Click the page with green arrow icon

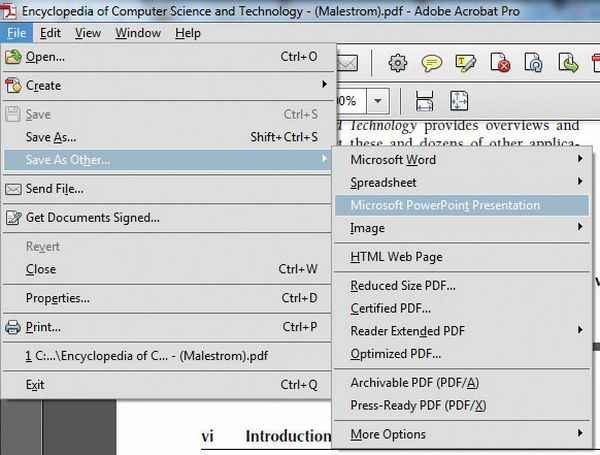pyautogui.click(x=568, y=62)
